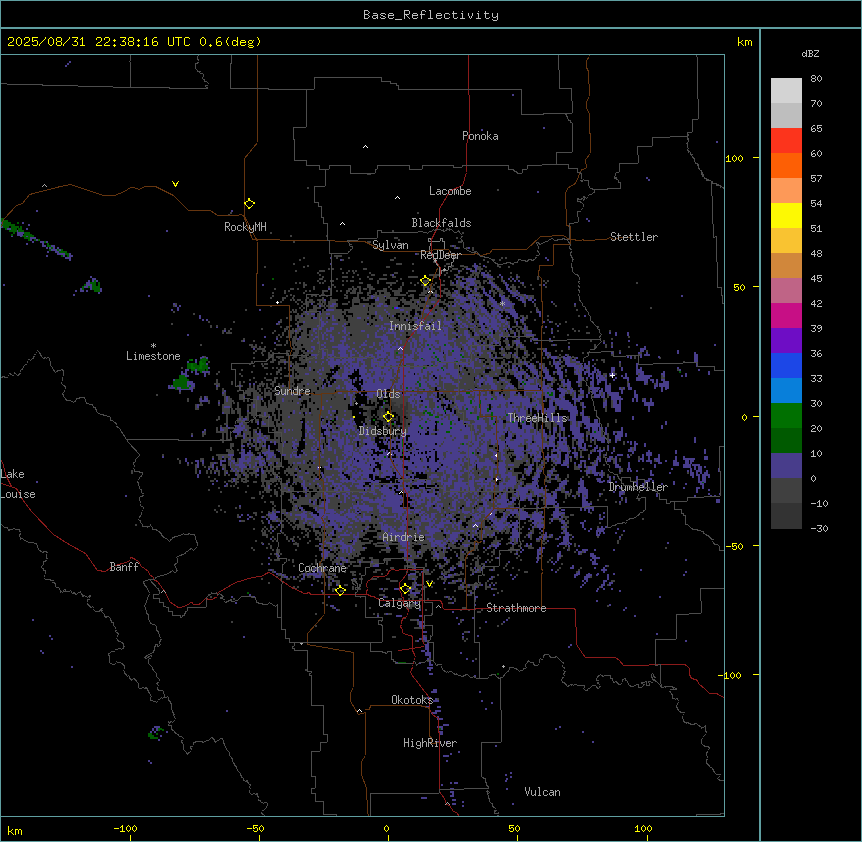862x842 pixels.
Task: Select the Banff label
Action: [124, 567]
